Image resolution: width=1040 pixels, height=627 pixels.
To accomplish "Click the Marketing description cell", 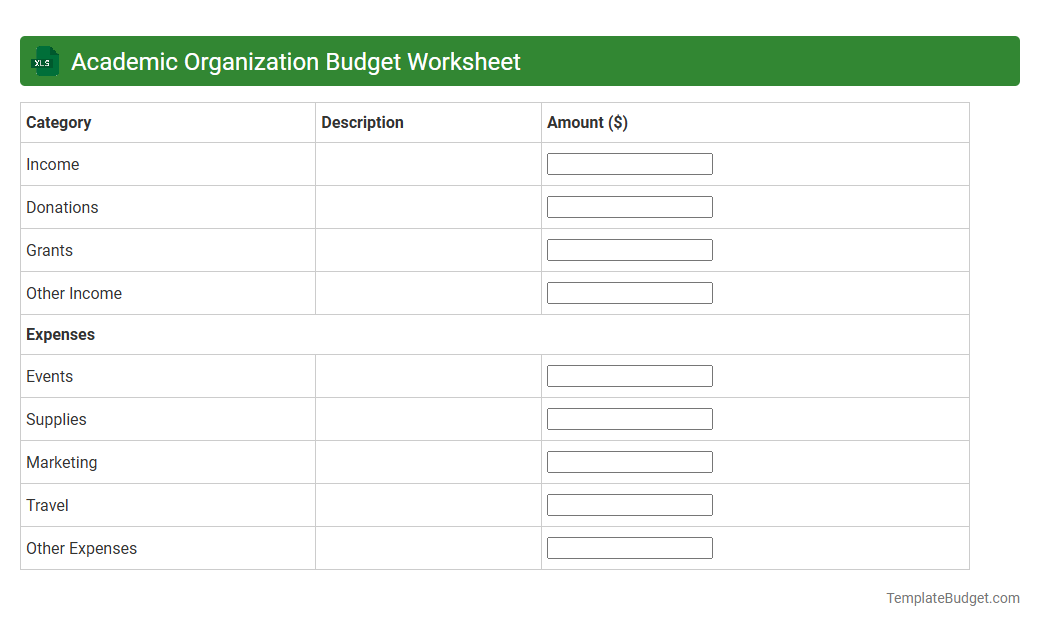I will point(428,461).
